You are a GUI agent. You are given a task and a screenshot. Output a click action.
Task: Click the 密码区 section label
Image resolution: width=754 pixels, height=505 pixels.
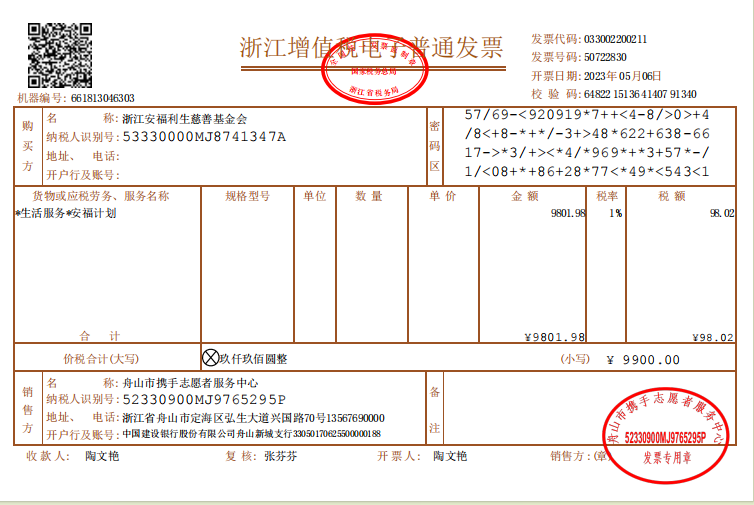434,146
